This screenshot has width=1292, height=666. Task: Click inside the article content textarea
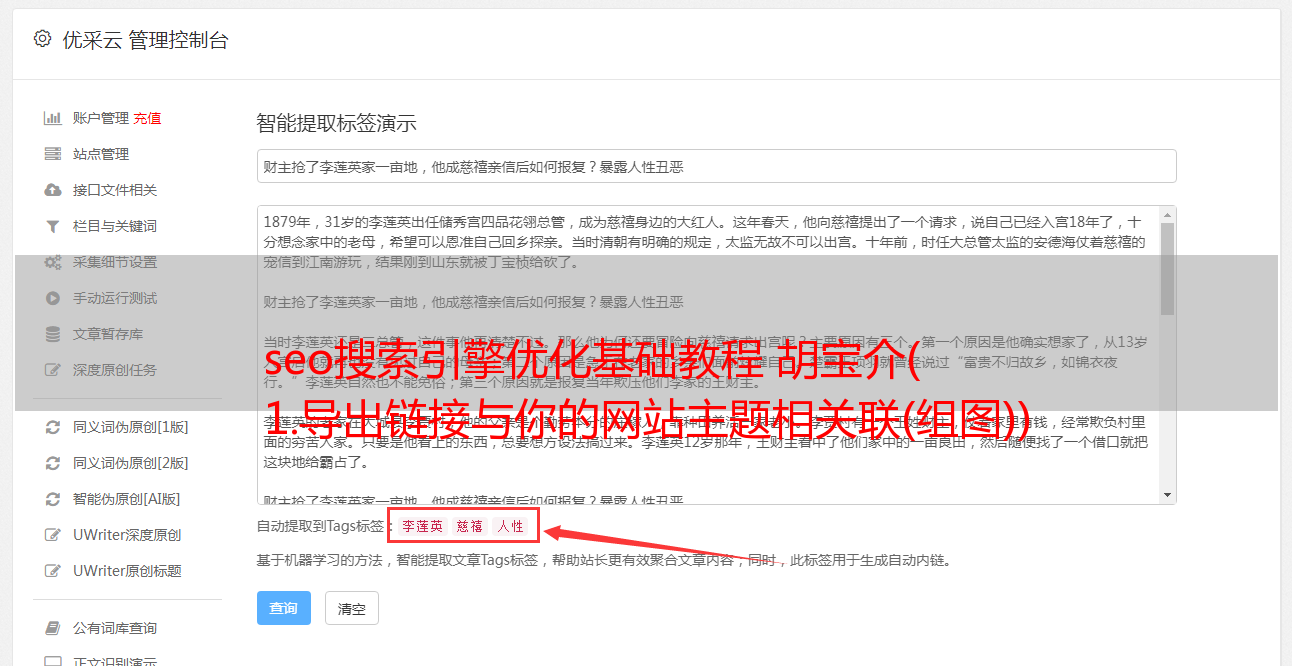708,355
